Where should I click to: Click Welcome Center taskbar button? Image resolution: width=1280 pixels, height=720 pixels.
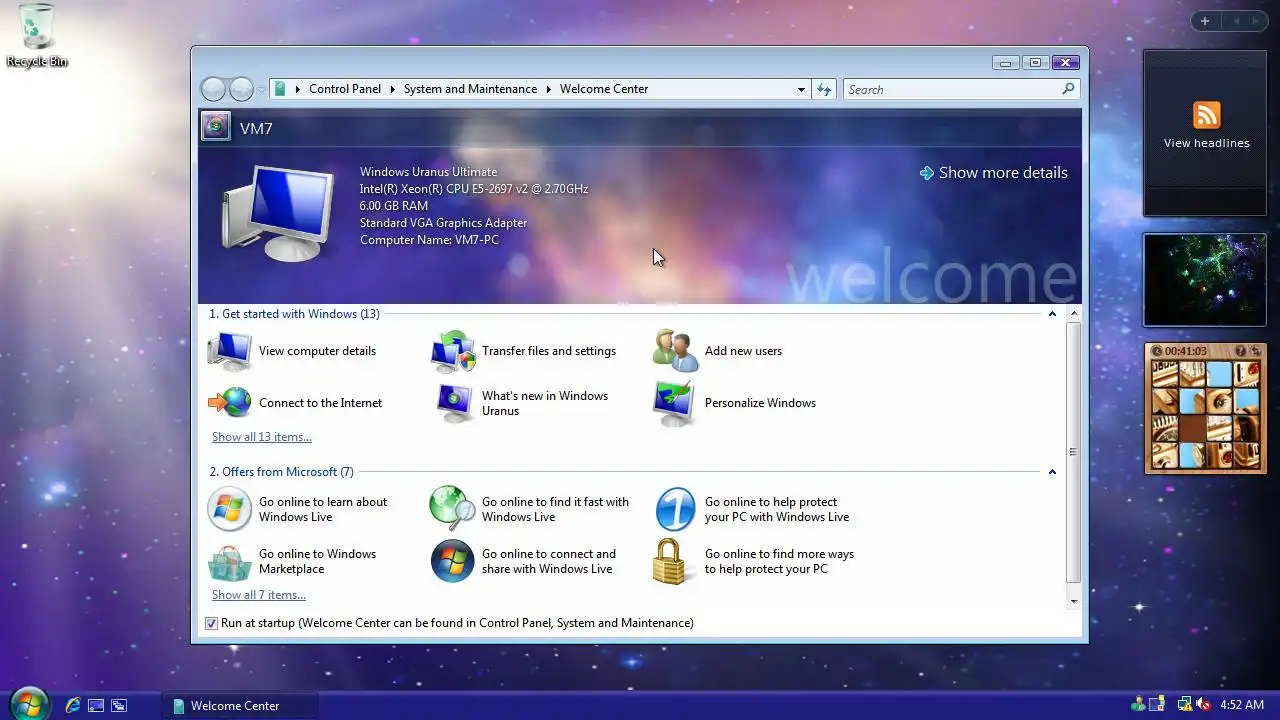coord(240,705)
